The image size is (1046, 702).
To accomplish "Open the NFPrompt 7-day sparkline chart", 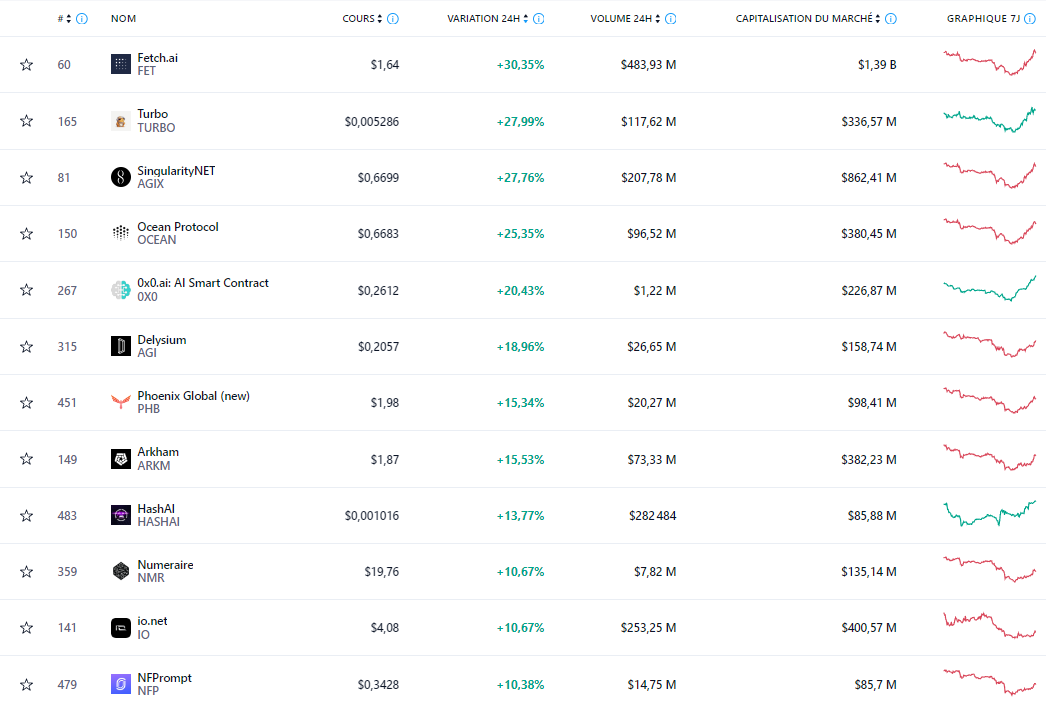I will (x=989, y=684).
